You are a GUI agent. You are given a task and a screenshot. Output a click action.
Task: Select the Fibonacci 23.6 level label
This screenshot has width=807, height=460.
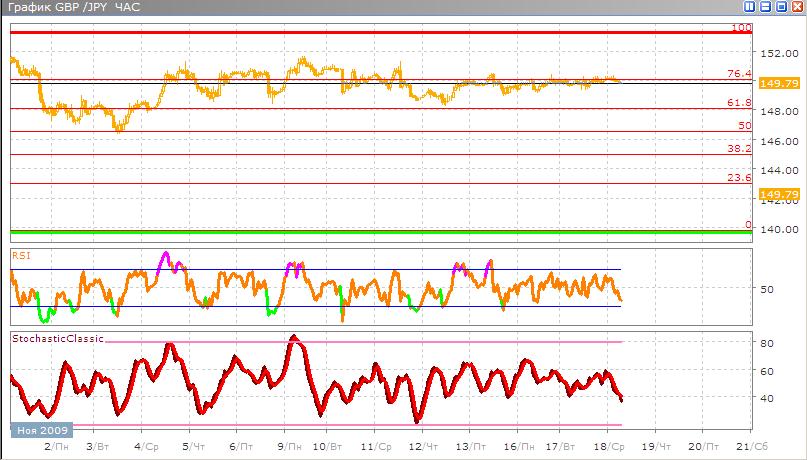(739, 177)
